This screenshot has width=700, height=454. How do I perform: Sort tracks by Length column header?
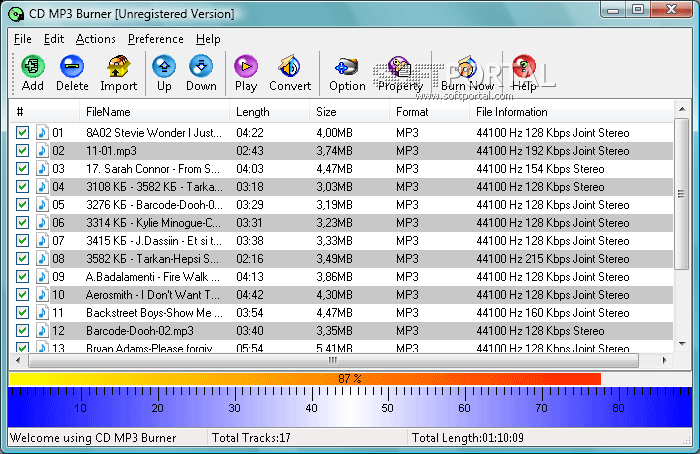tap(252, 112)
